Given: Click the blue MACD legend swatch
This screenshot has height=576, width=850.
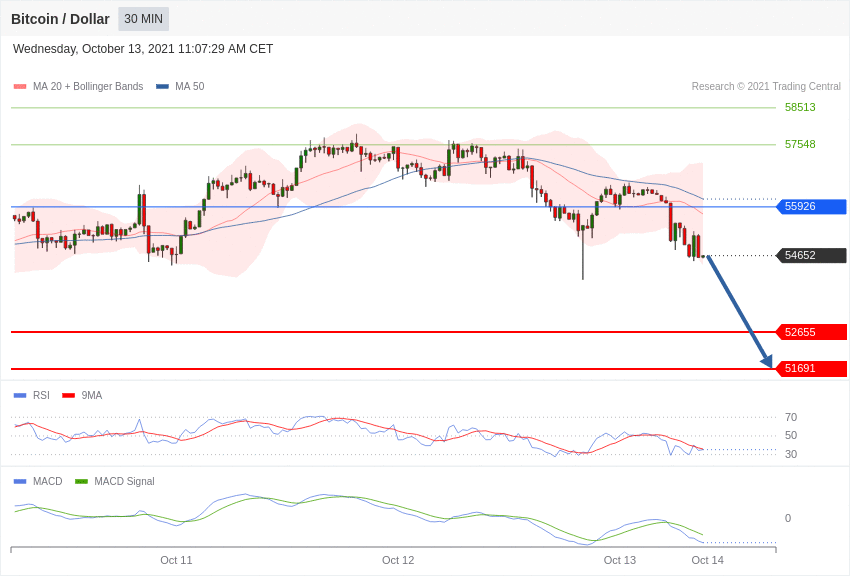Looking at the screenshot, I should [20, 481].
